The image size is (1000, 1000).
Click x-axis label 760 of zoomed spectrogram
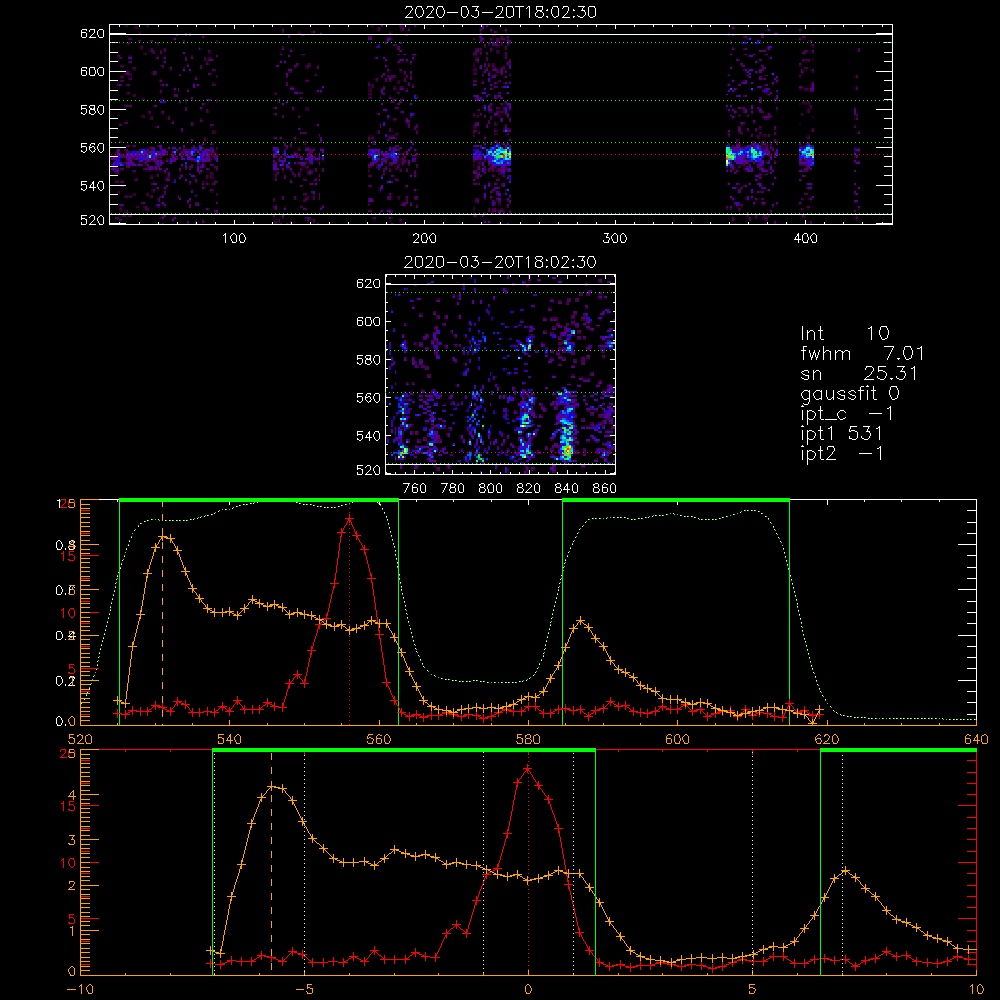pyautogui.click(x=415, y=489)
